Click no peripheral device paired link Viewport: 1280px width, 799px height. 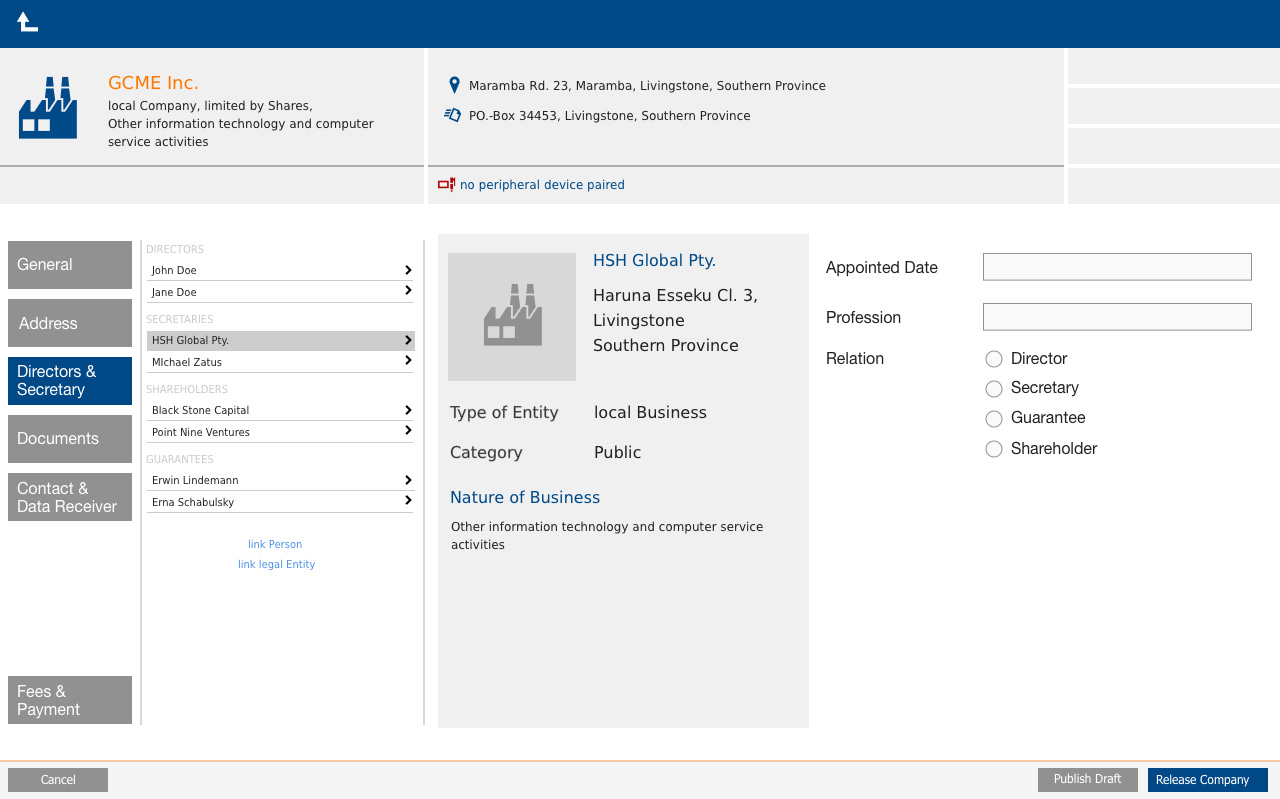pos(542,185)
